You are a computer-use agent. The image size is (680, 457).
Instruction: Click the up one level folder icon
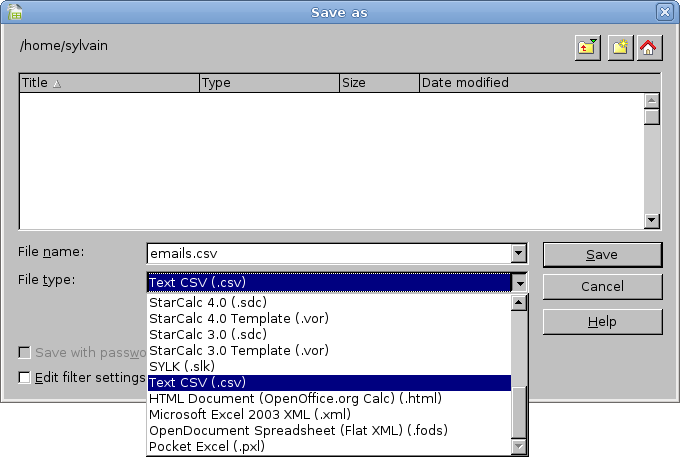tap(587, 47)
